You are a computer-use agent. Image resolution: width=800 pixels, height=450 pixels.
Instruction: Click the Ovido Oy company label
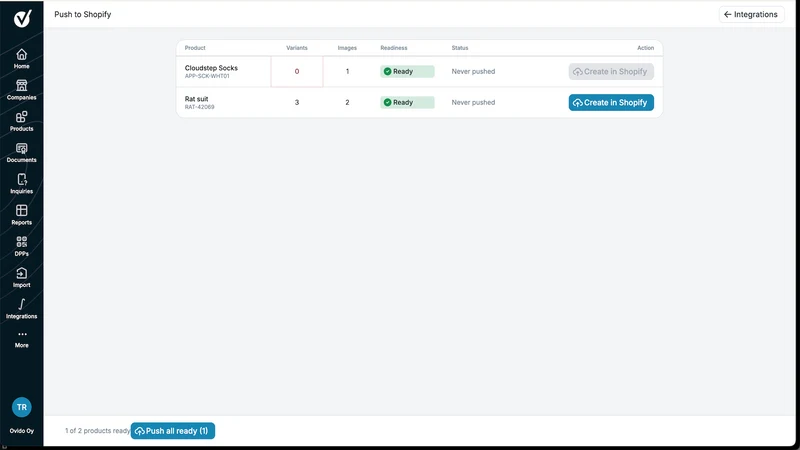21,431
